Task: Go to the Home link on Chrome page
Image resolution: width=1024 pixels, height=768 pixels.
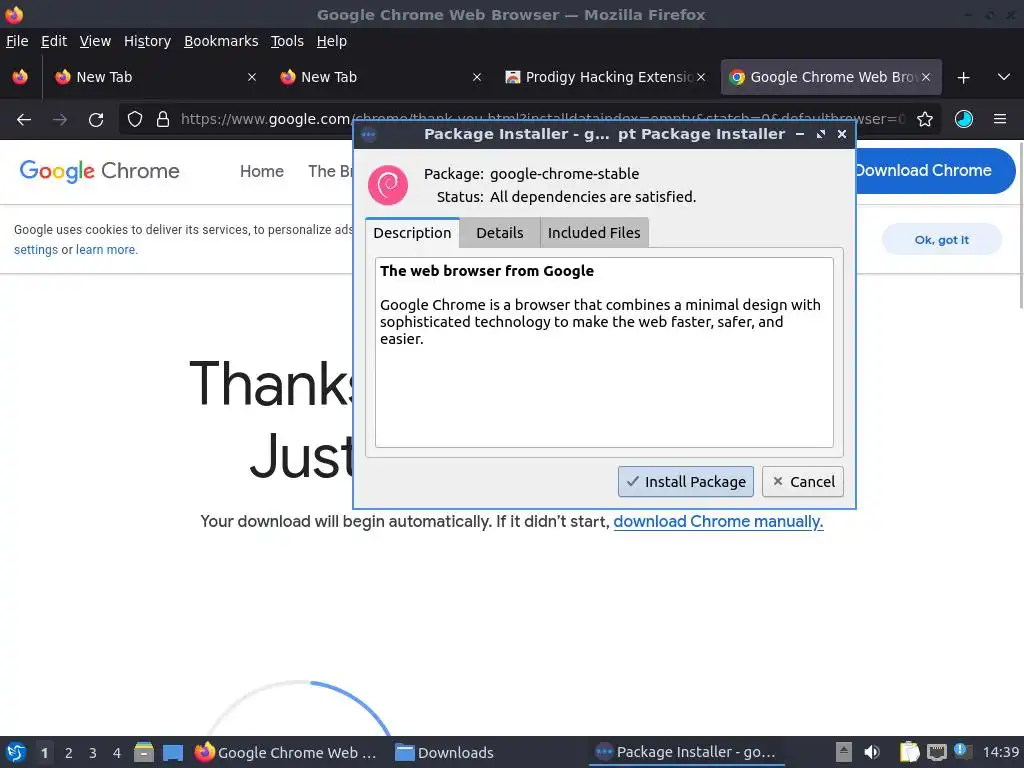Action: pos(261,171)
